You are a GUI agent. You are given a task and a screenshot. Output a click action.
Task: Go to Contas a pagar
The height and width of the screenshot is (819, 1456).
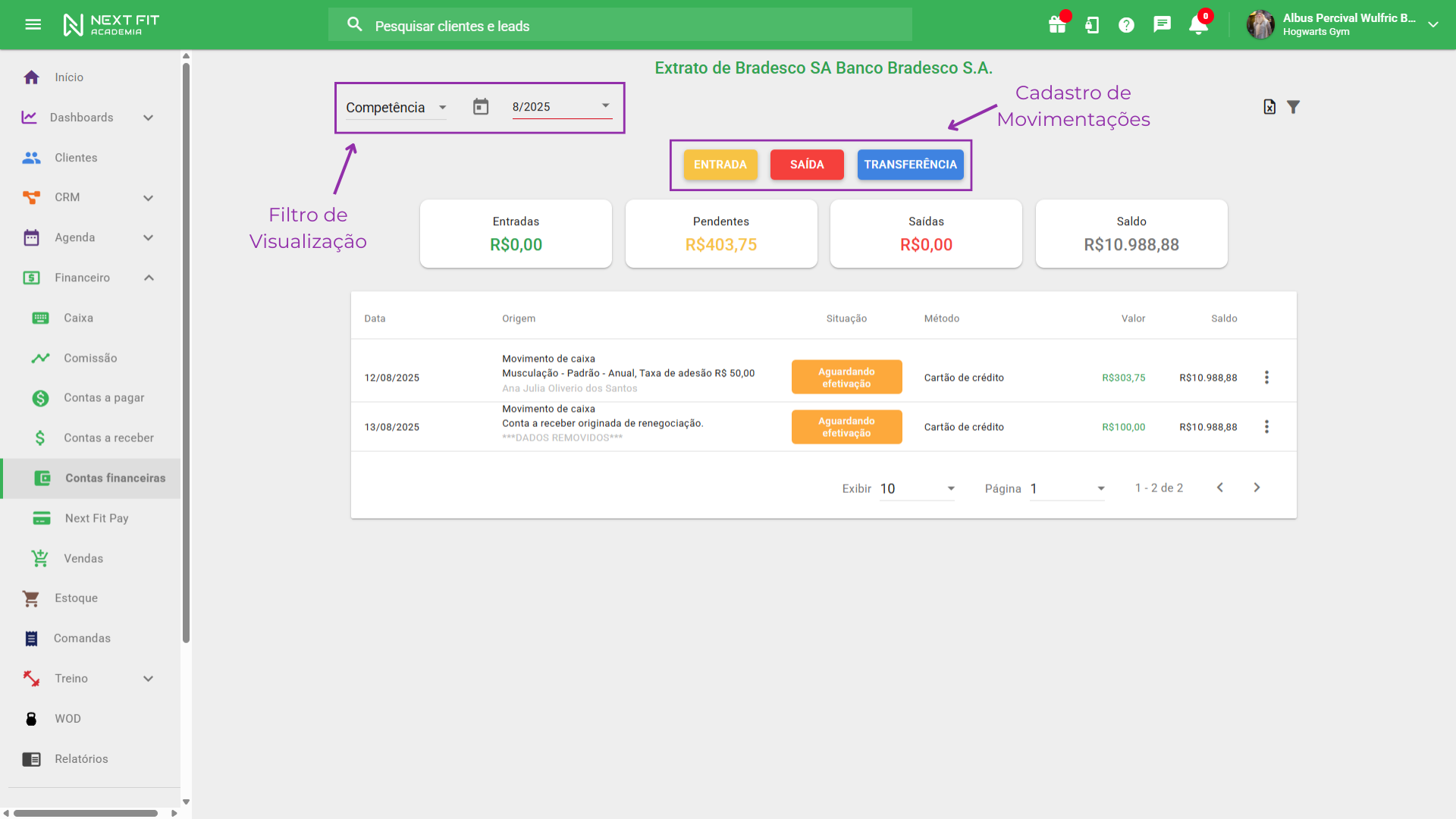point(104,397)
